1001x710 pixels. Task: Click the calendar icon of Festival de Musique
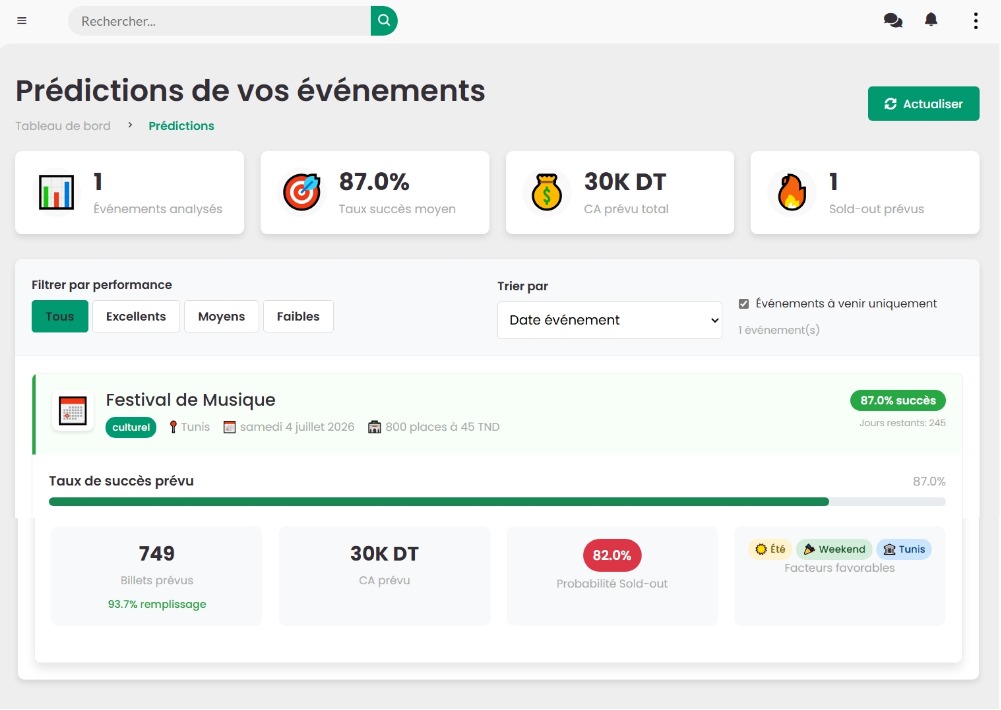(x=72, y=411)
